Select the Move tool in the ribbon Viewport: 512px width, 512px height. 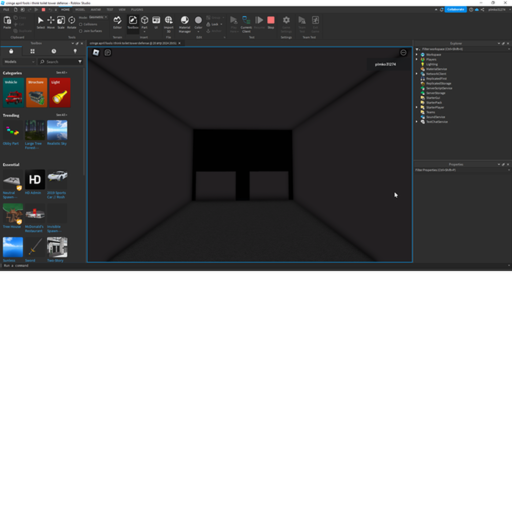(x=51, y=22)
